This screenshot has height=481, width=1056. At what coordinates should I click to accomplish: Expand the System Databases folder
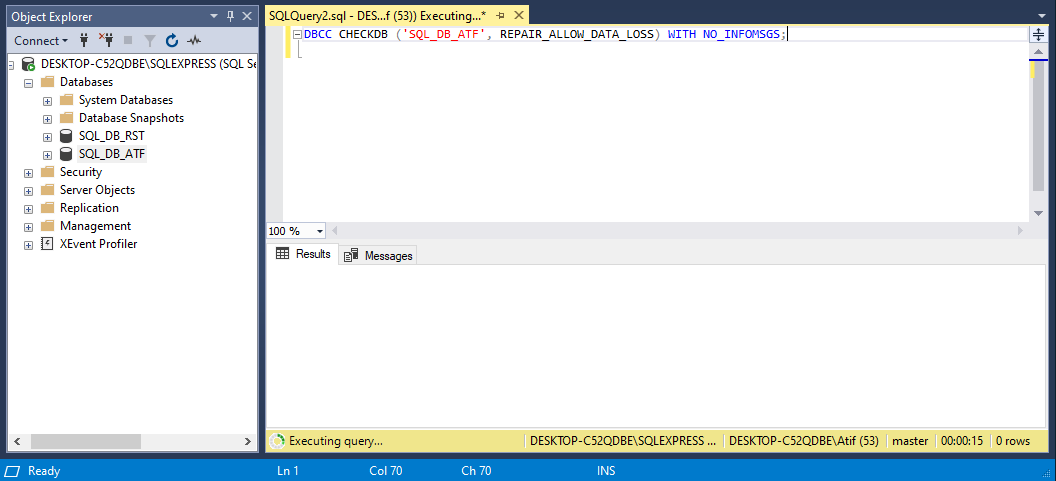pos(47,100)
